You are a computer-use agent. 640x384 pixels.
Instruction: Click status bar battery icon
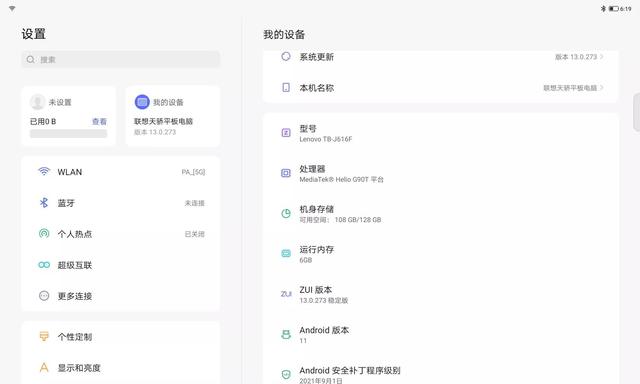tap(613, 8)
